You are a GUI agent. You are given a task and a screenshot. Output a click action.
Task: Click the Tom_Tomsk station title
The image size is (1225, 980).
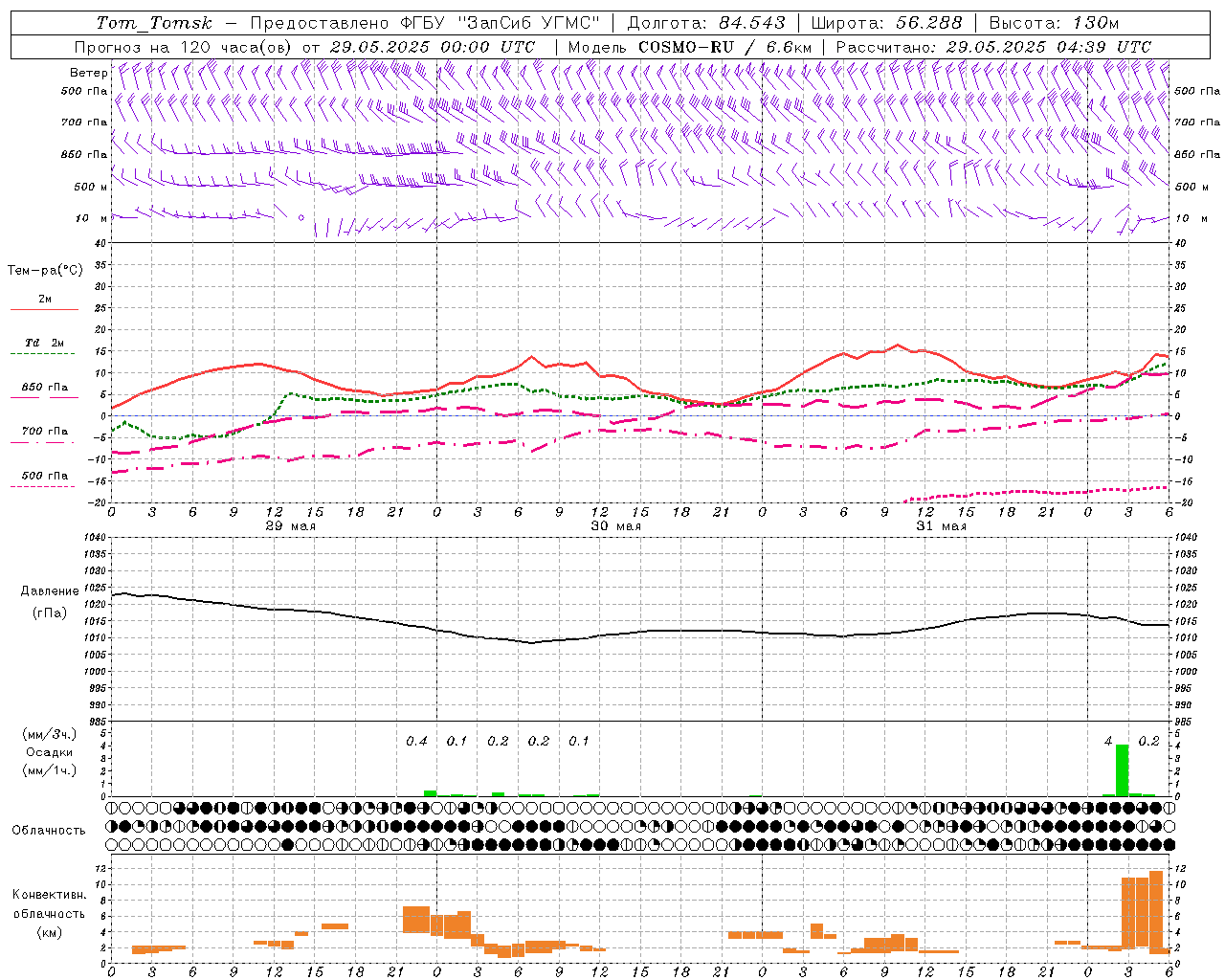pos(155,23)
